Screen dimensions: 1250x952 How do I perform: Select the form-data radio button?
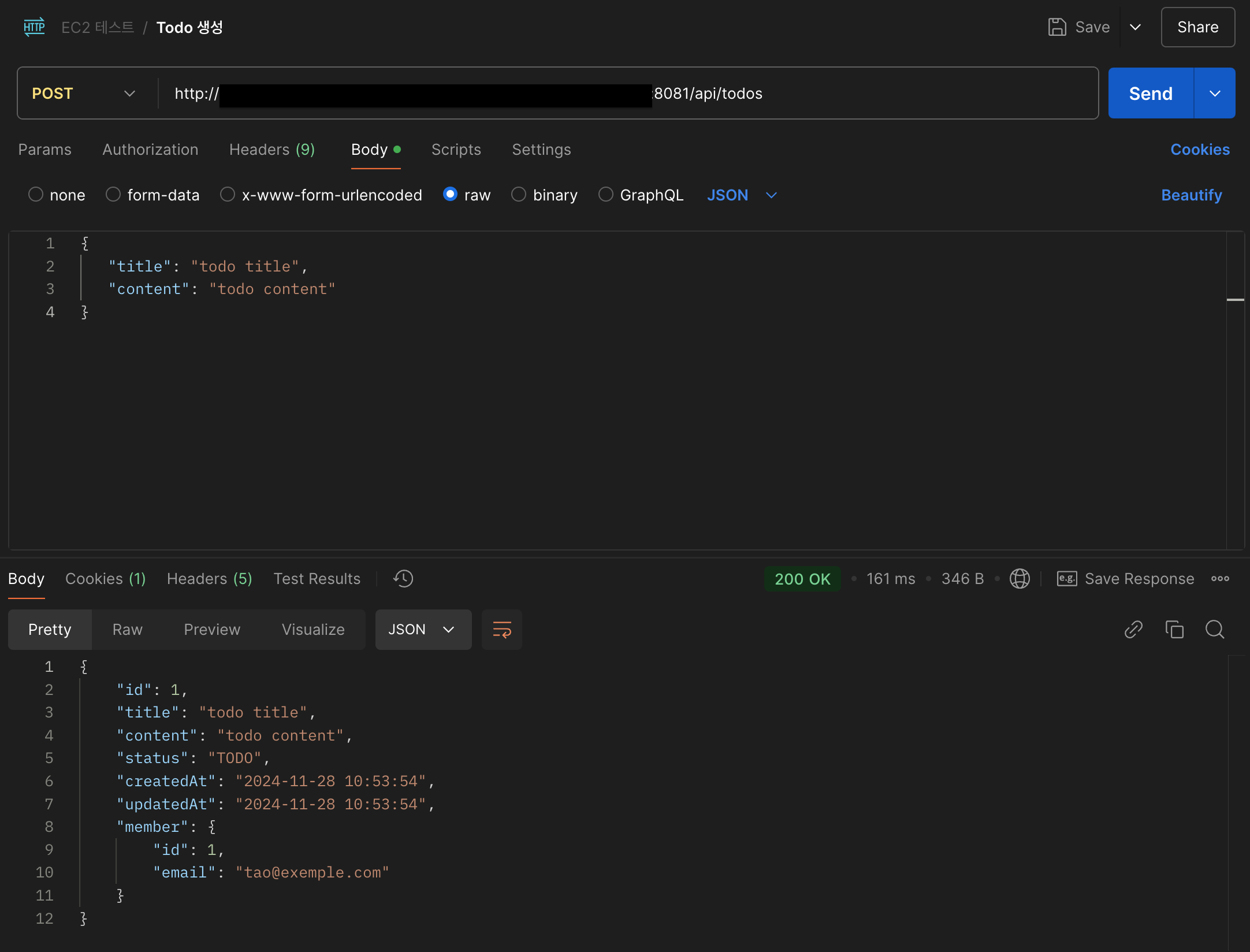point(113,195)
